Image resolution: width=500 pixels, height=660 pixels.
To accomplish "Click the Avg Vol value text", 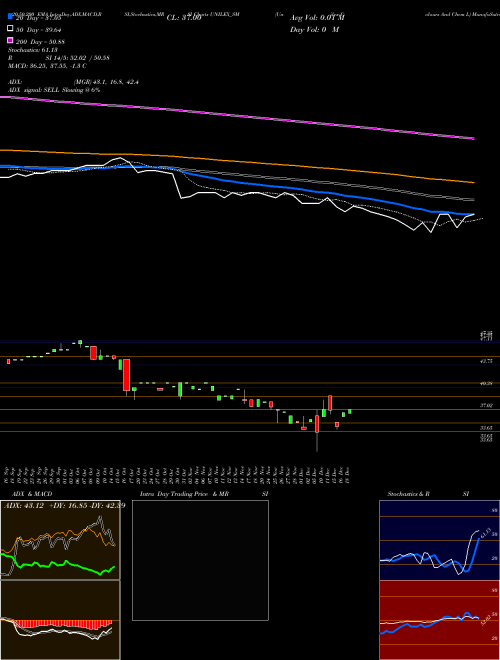I will 317,18.
